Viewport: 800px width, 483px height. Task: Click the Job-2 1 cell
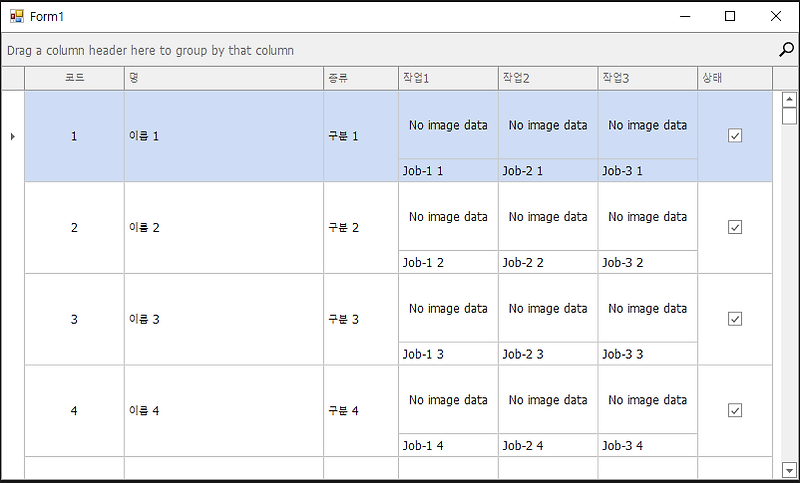[548, 170]
